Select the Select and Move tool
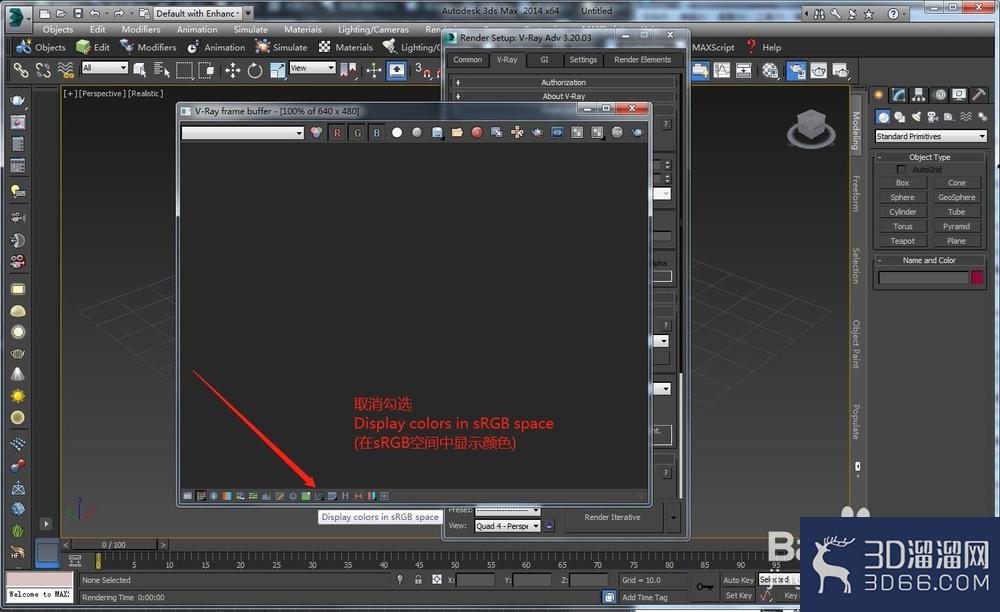This screenshot has width=1000, height=612. (x=233, y=71)
